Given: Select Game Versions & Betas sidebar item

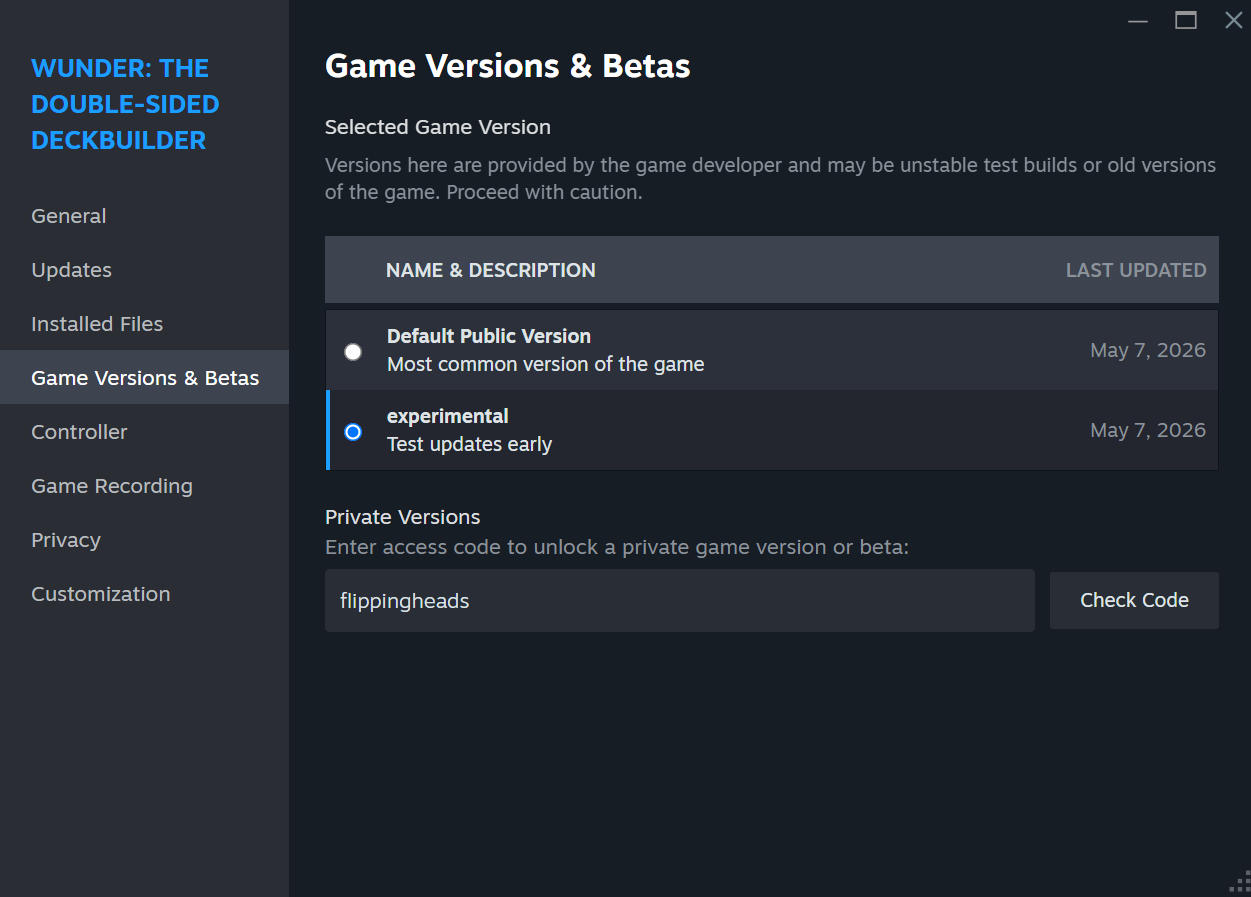Looking at the screenshot, I should (145, 378).
